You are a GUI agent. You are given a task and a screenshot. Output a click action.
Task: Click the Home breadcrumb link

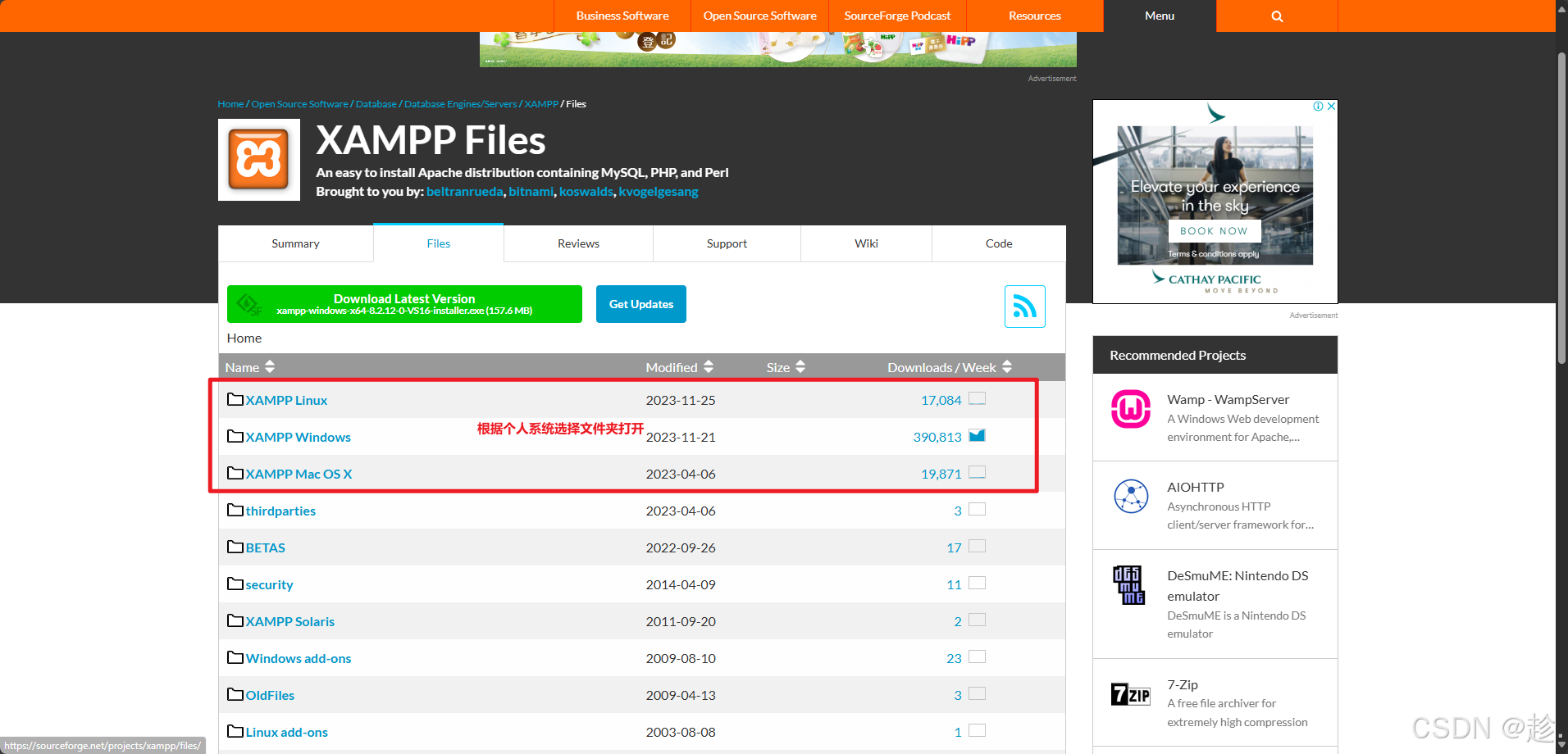tap(230, 104)
